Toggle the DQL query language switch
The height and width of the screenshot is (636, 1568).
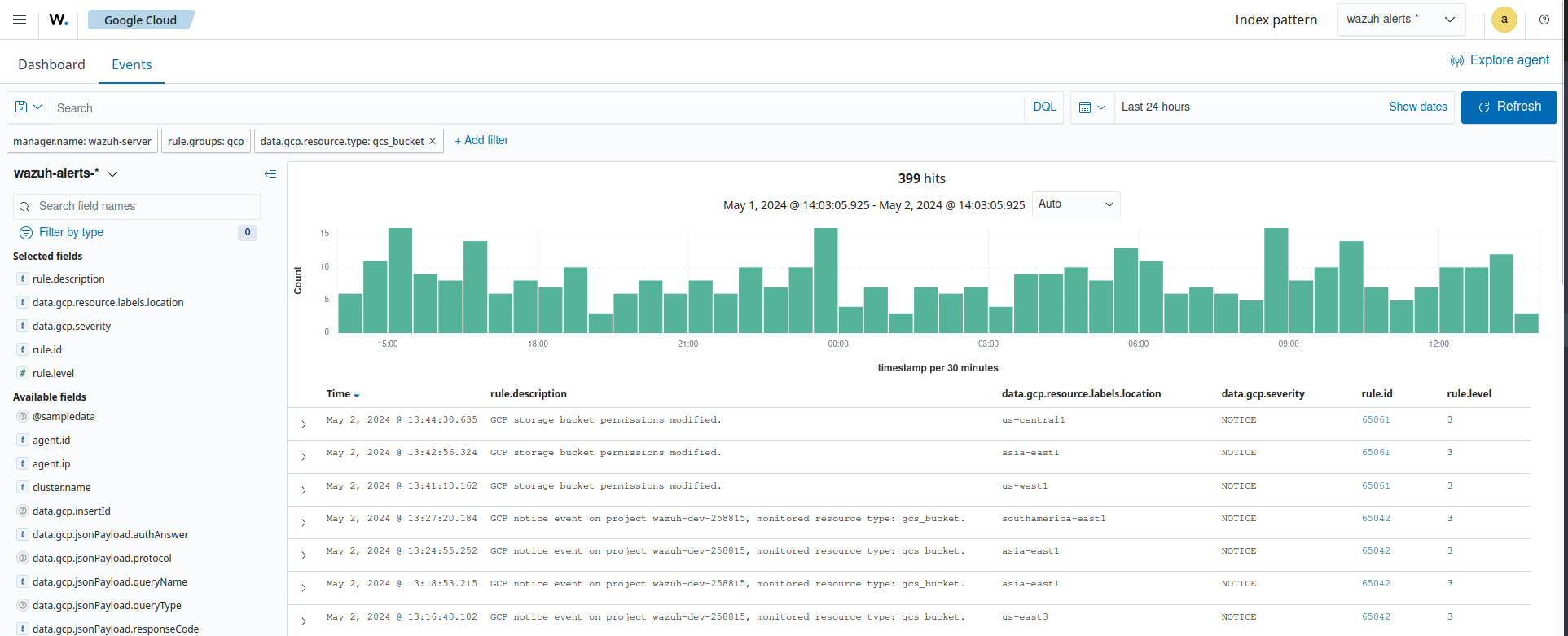click(1044, 107)
